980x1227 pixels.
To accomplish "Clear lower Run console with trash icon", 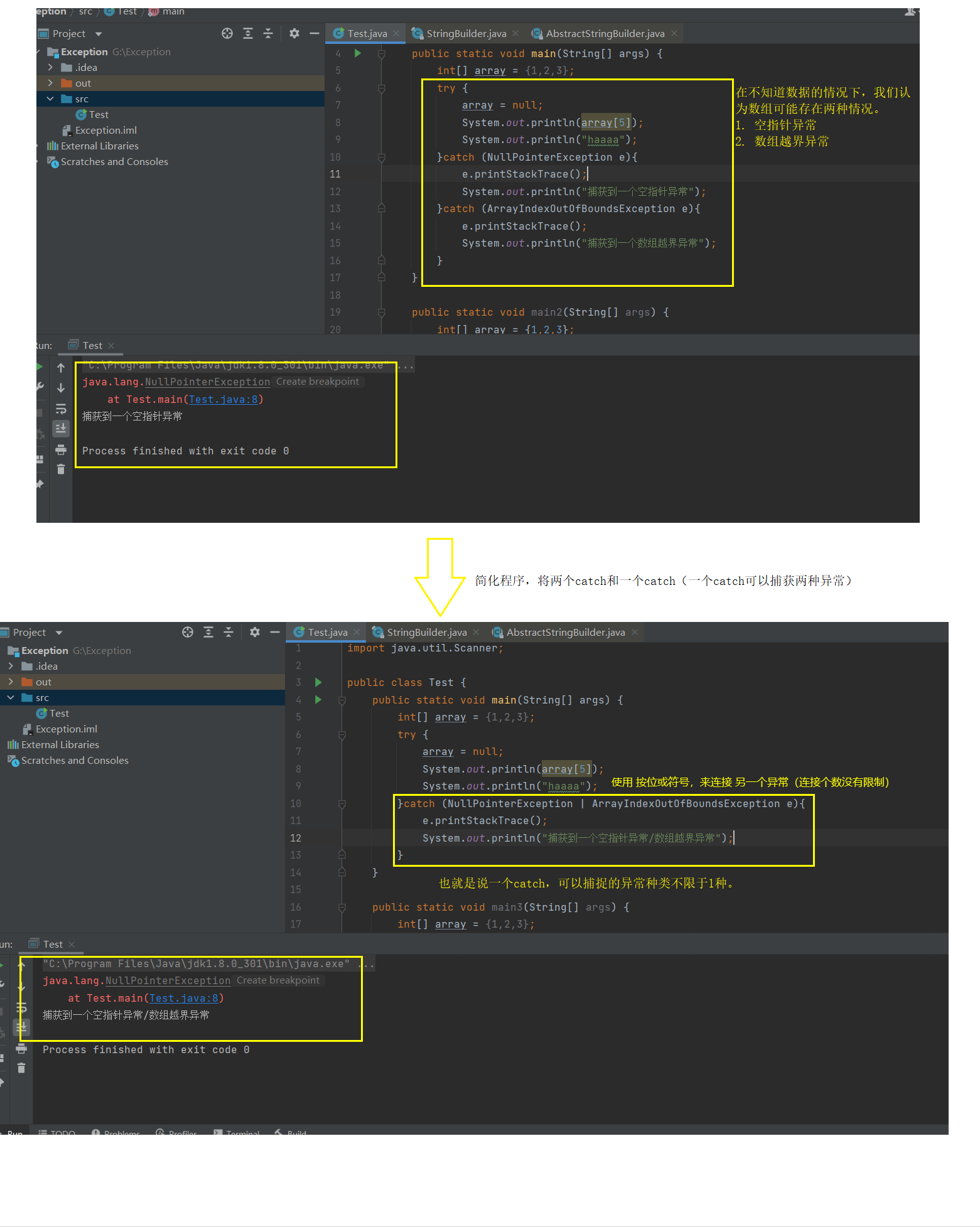I will pos(21,1068).
